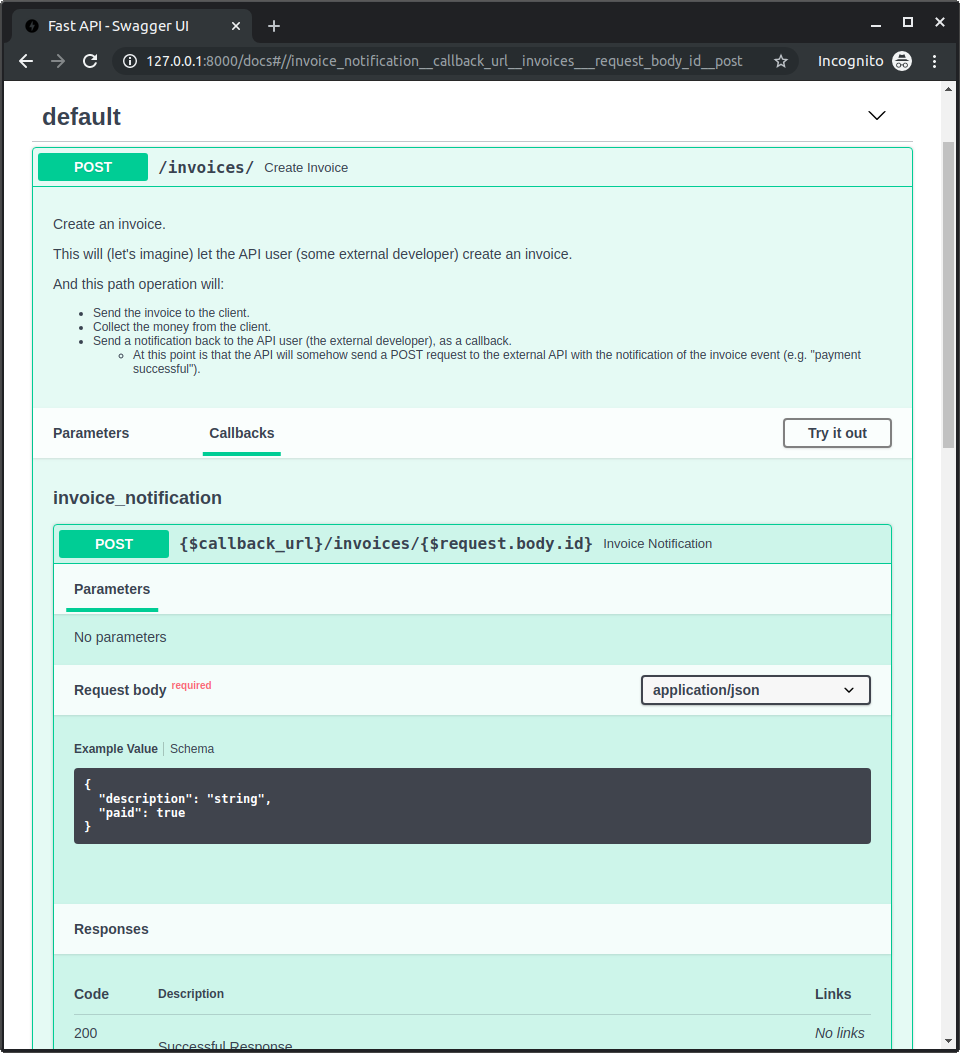Select the Schema view of request body

pos(192,749)
